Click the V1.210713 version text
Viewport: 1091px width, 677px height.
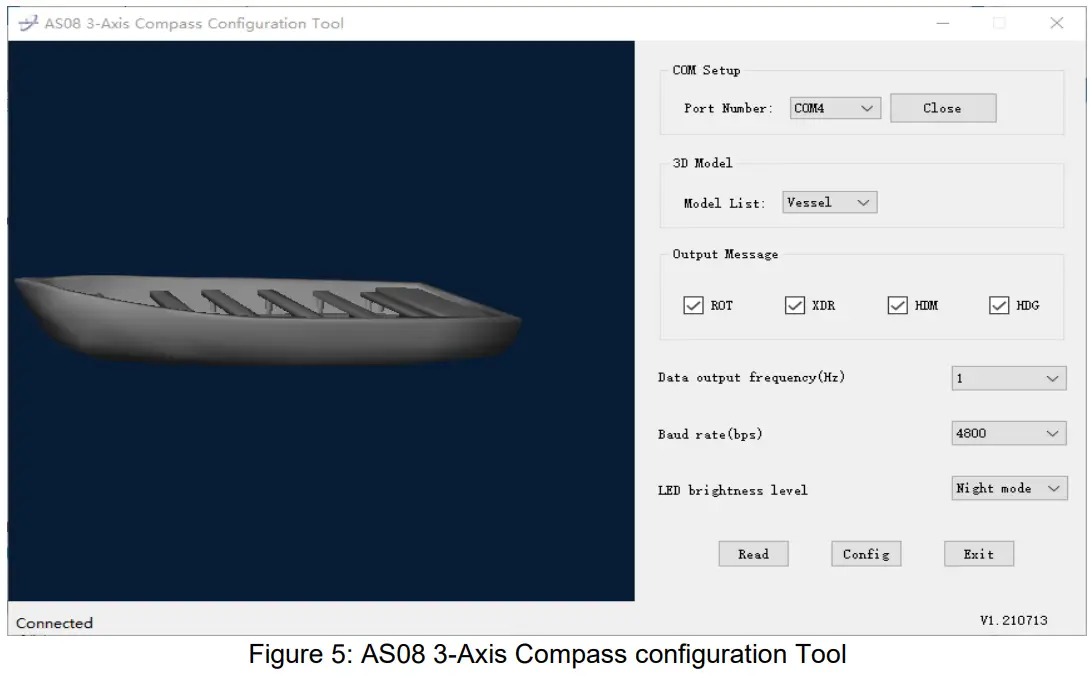[x=1014, y=620]
